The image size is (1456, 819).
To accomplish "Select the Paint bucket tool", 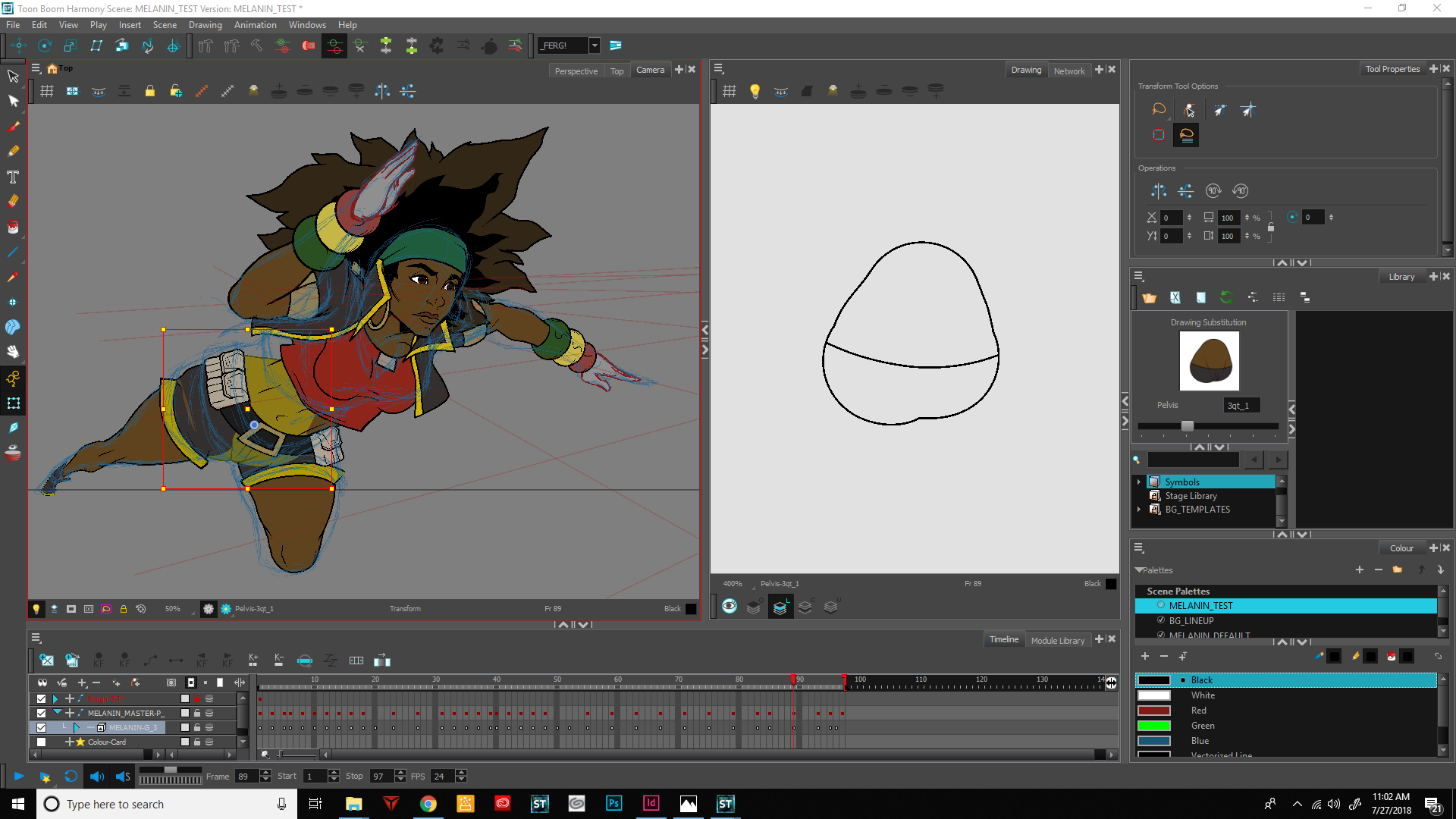I will point(13,227).
